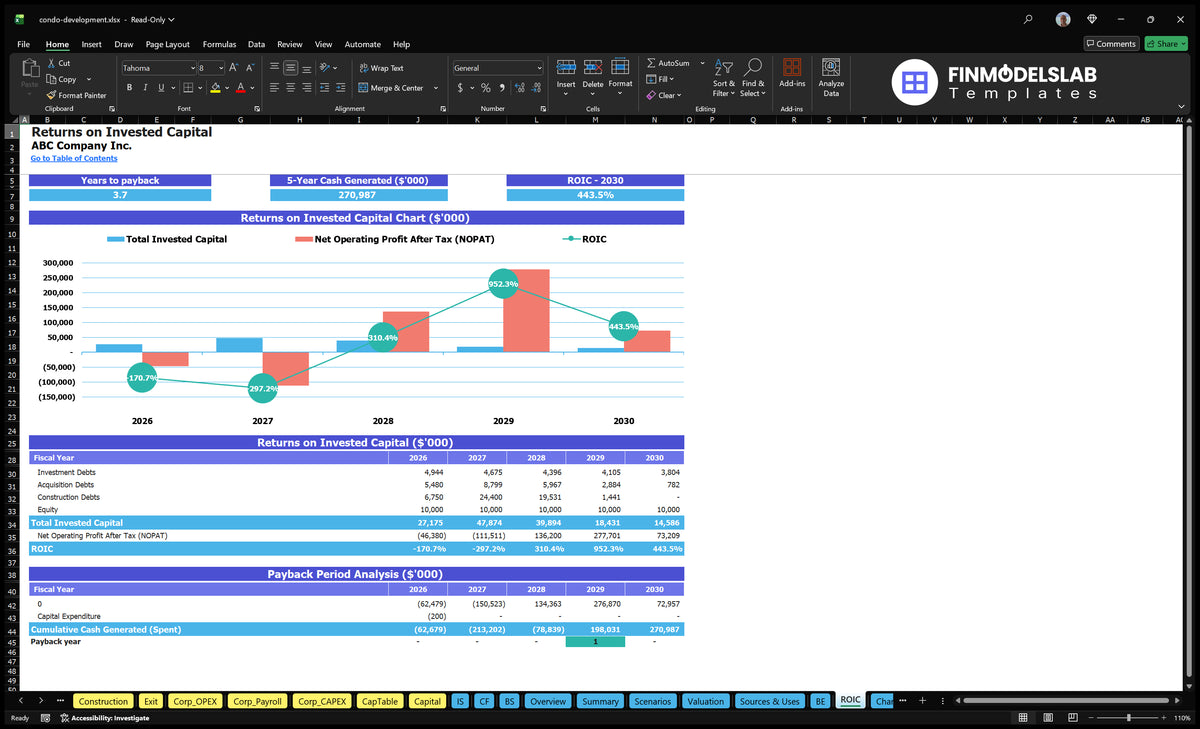Open Sort & Filter options
Image resolution: width=1200 pixels, height=729 pixels.
tap(724, 76)
